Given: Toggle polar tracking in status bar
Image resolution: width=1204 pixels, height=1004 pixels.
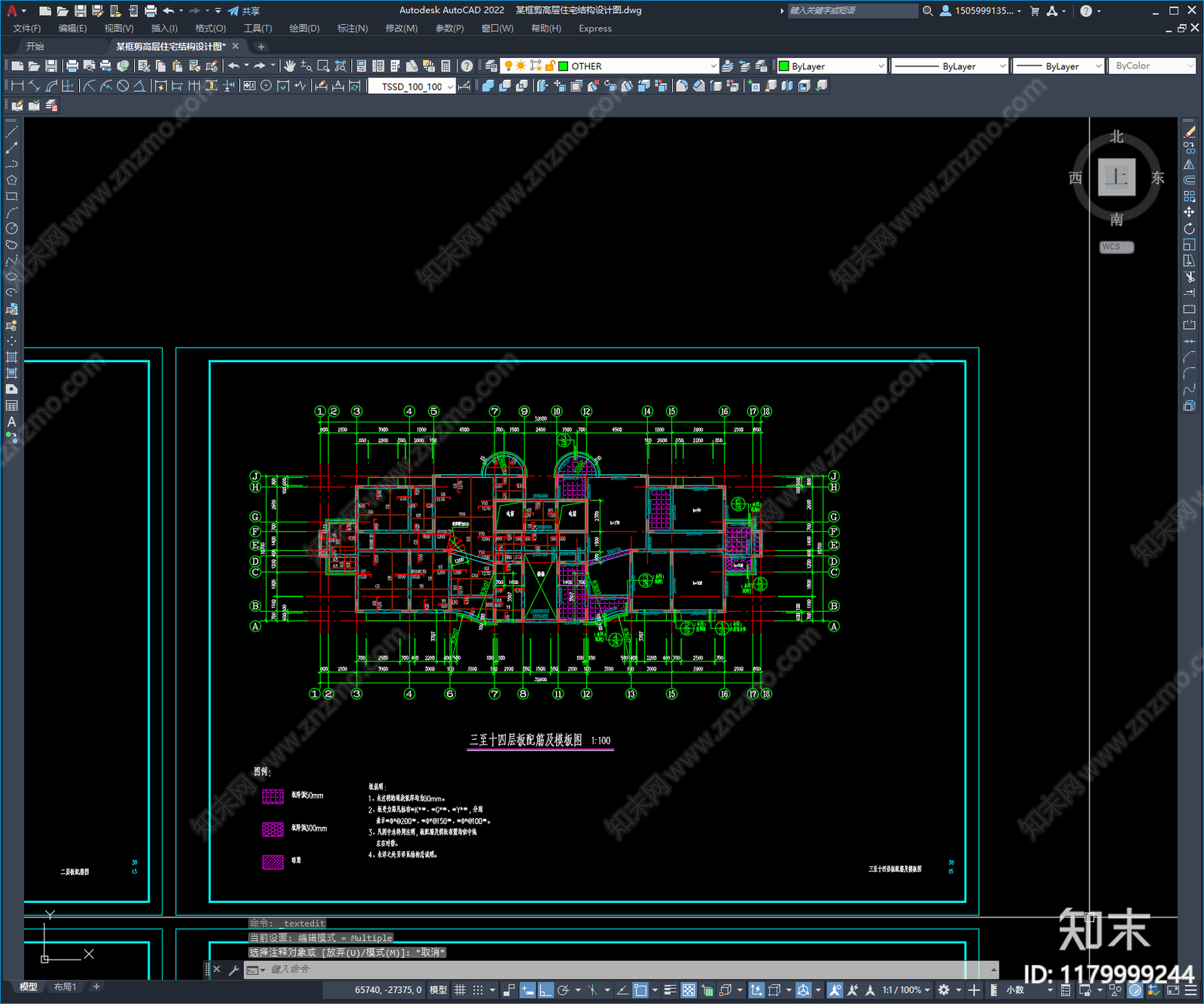Looking at the screenshot, I should tap(564, 990).
